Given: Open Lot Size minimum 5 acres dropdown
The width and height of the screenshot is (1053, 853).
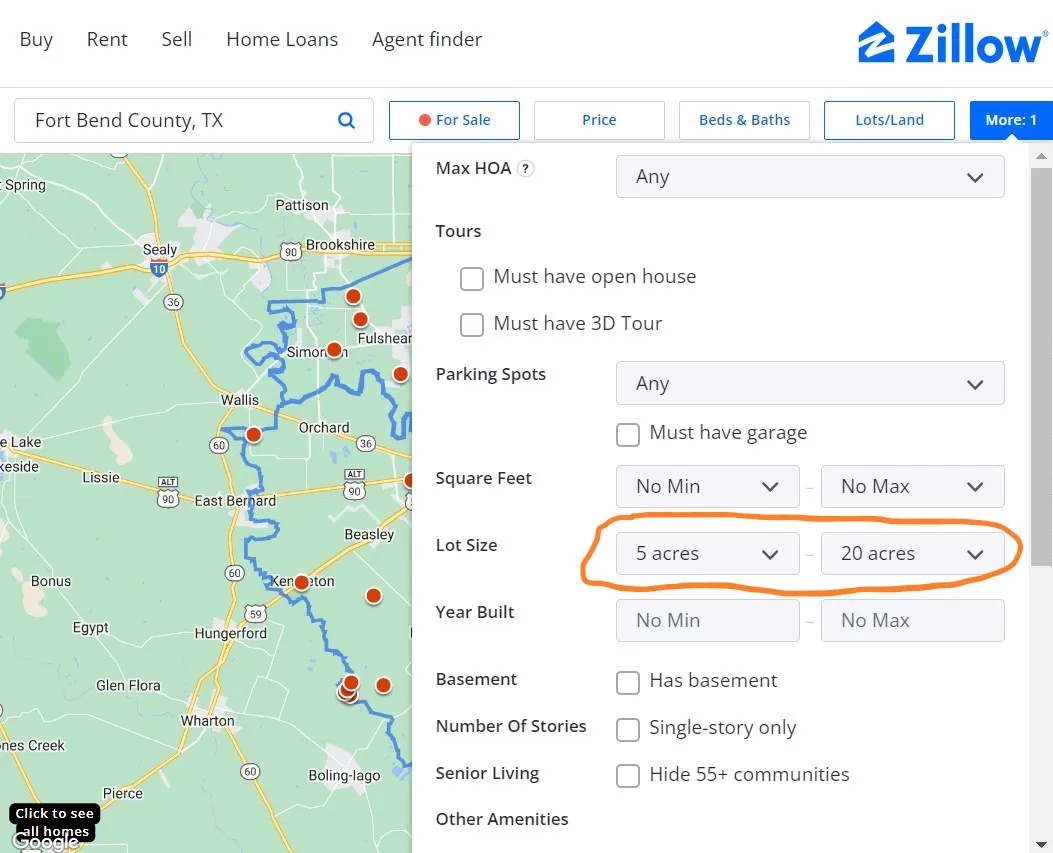Looking at the screenshot, I should [708, 553].
